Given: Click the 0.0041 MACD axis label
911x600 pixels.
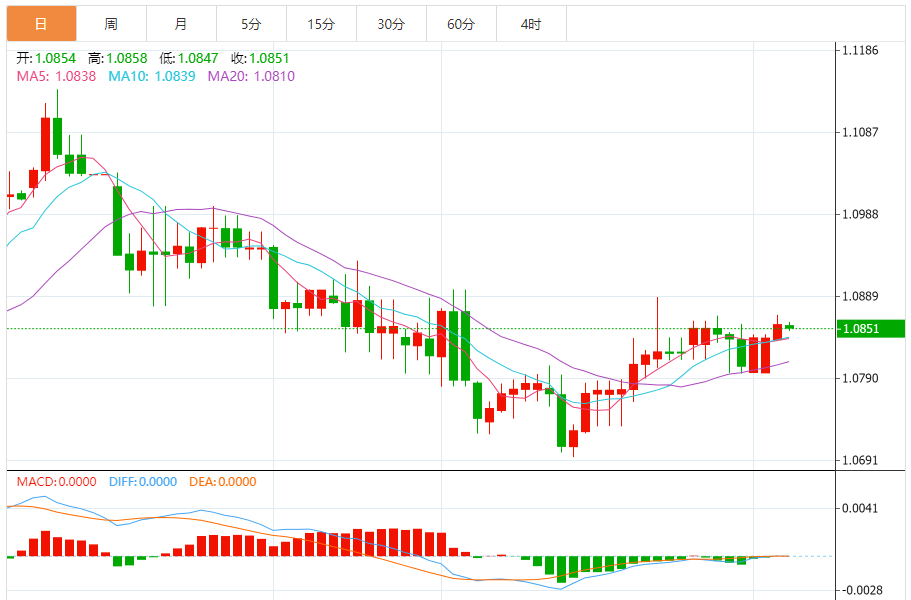Looking at the screenshot, I should pos(860,508).
